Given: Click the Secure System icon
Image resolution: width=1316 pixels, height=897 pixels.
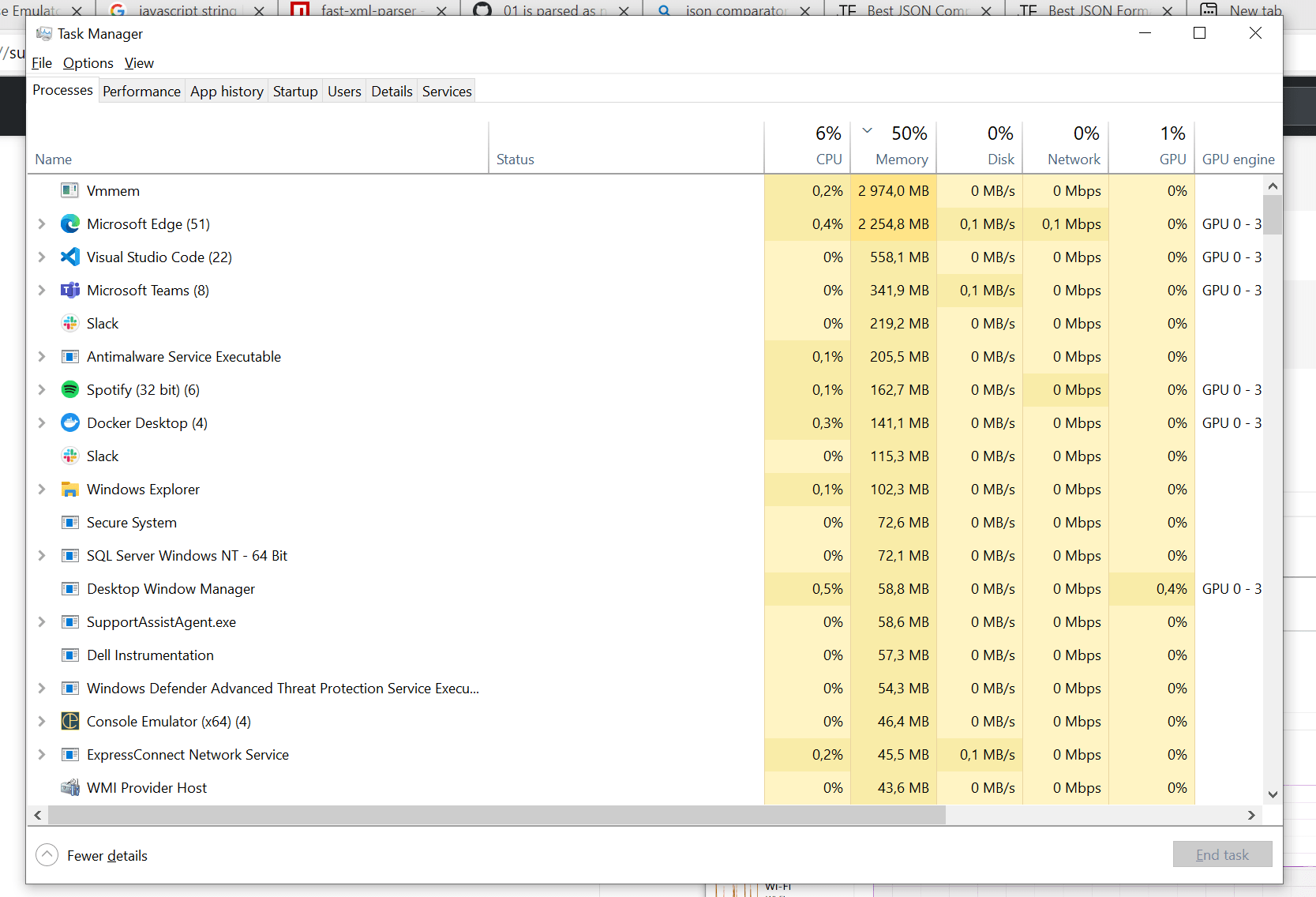Looking at the screenshot, I should tap(70, 522).
